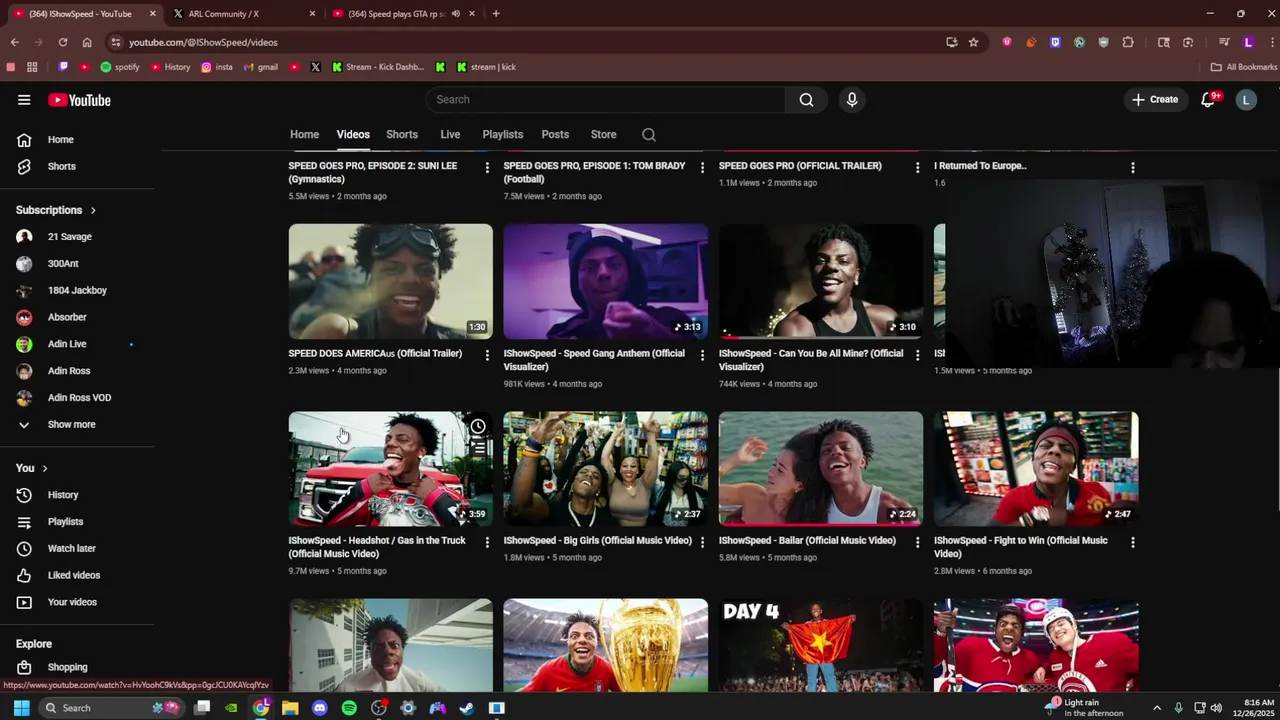The image size is (1280, 720).
Task: Open the channel Store tab
Action: 603,135
